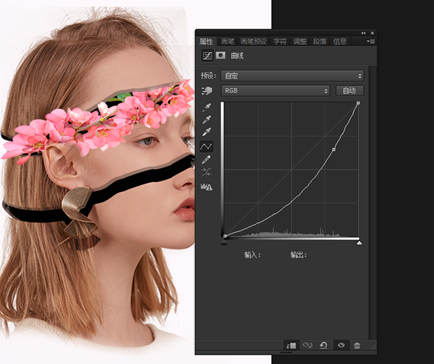The width and height of the screenshot is (434, 364).
Task: Activate the on-image adjustment hand tool
Action: [207, 90]
